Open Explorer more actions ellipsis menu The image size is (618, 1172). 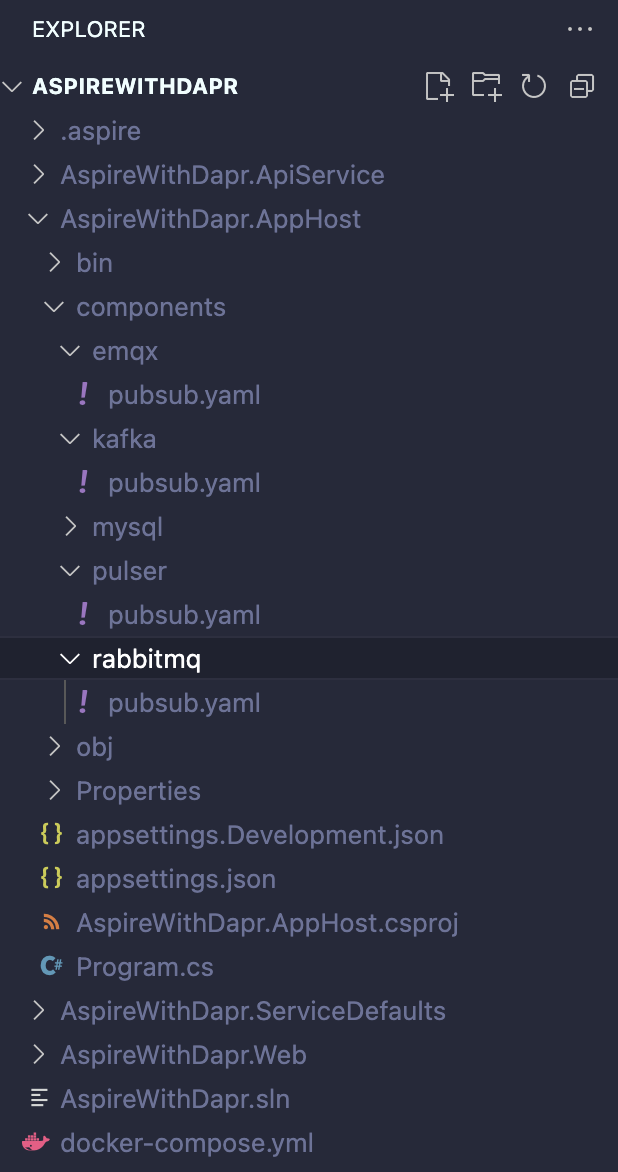(580, 30)
